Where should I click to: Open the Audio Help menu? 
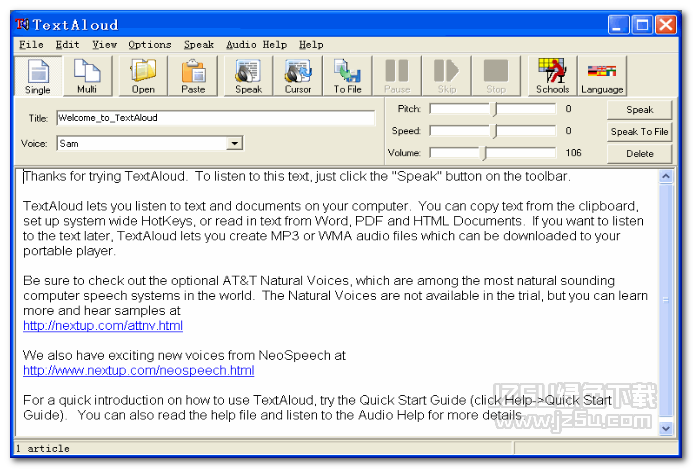click(256, 45)
